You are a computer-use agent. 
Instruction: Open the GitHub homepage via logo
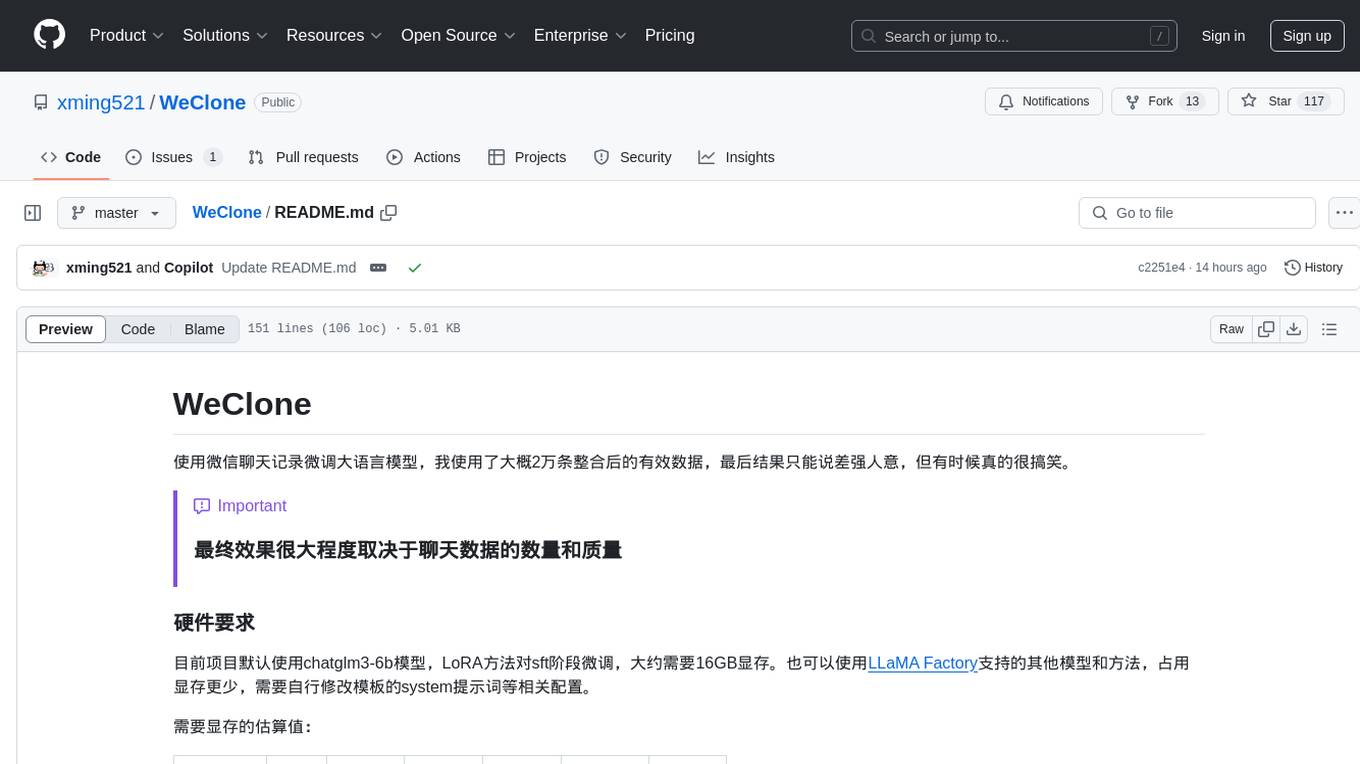click(50, 35)
